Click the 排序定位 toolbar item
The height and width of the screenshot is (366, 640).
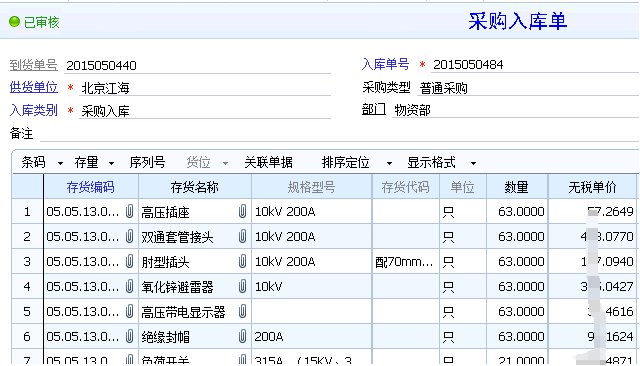click(345, 162)
